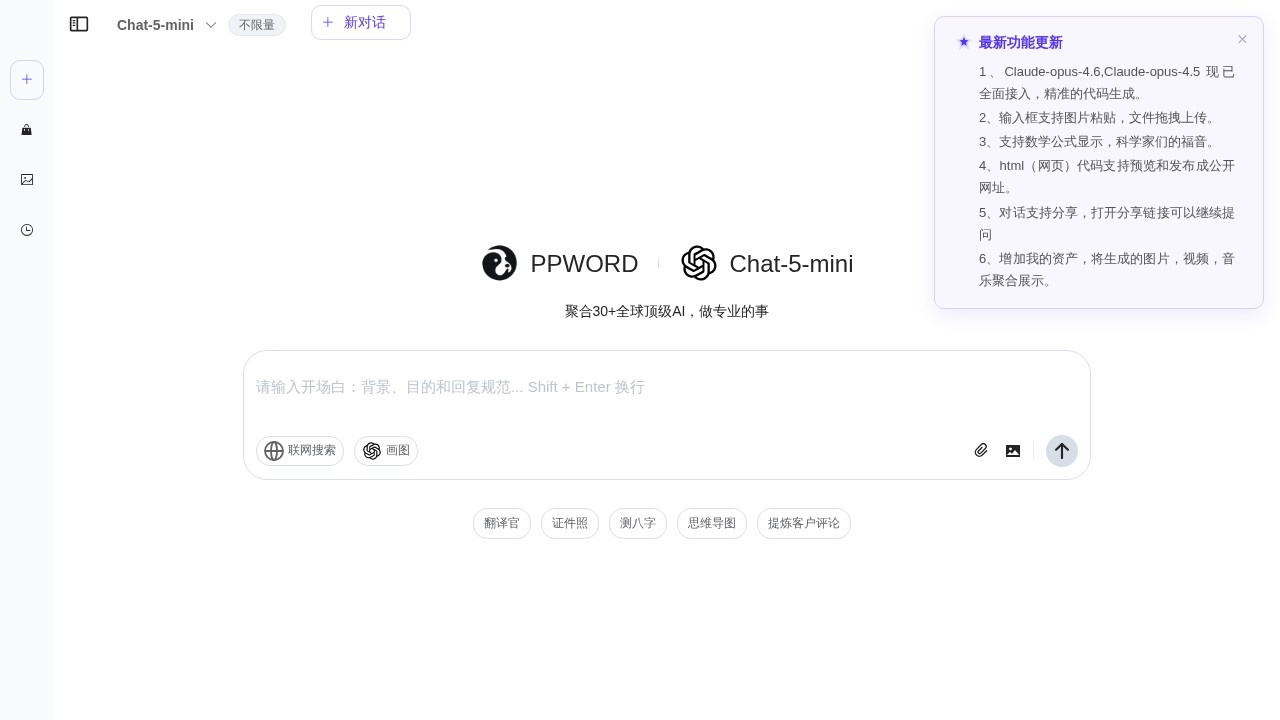Enable 联网搜索 web search mode

click(x=300, y=451)
